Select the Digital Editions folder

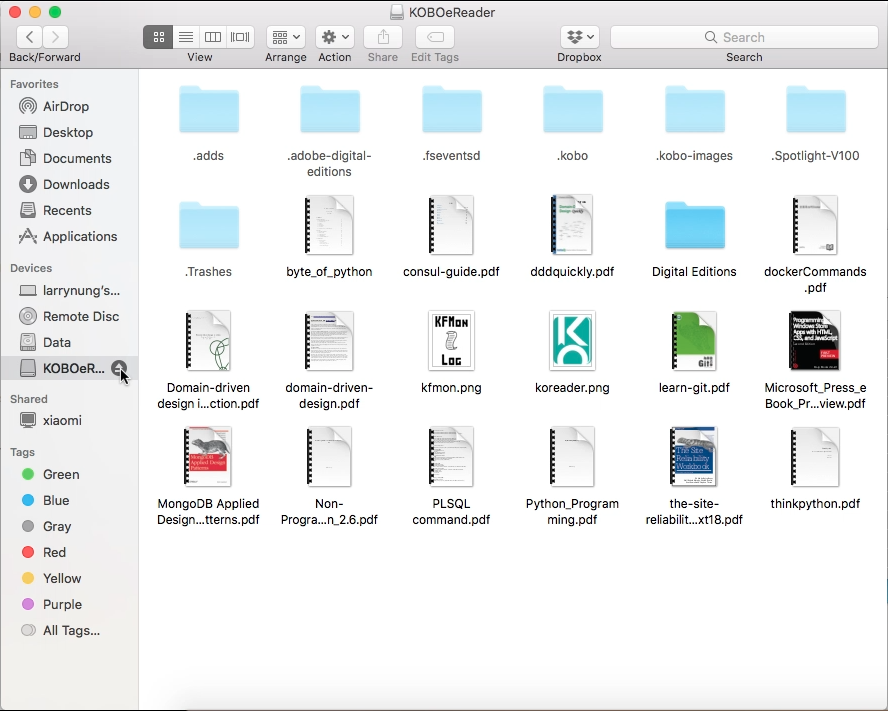click(694, 225)
